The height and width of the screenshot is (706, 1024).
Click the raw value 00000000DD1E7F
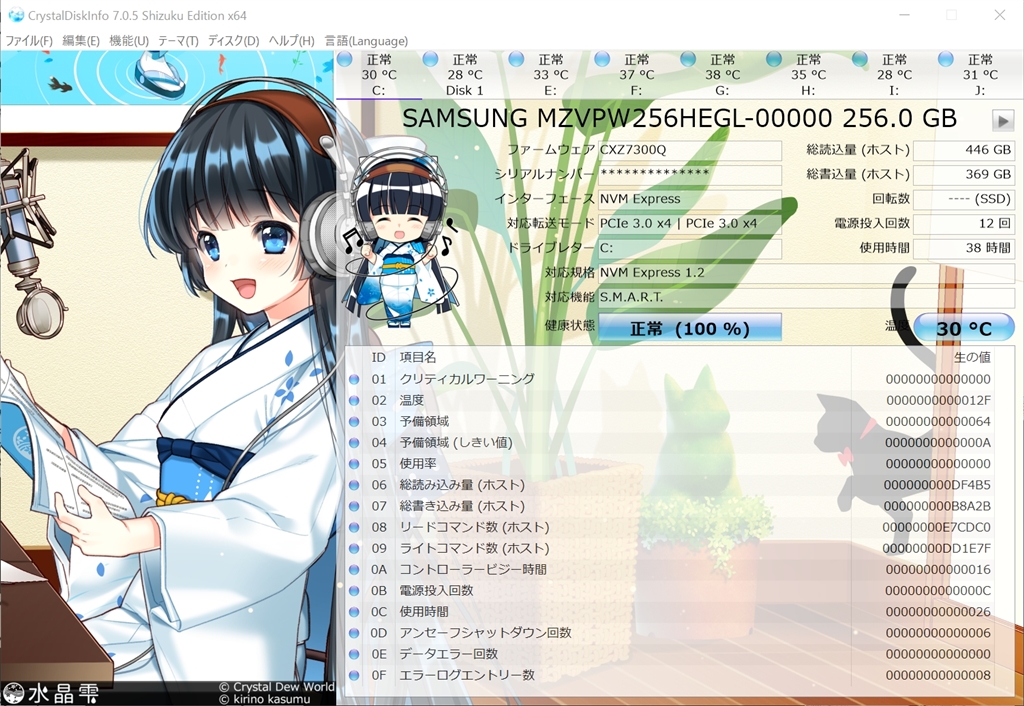pyautogui.click(x=936, y=549)
